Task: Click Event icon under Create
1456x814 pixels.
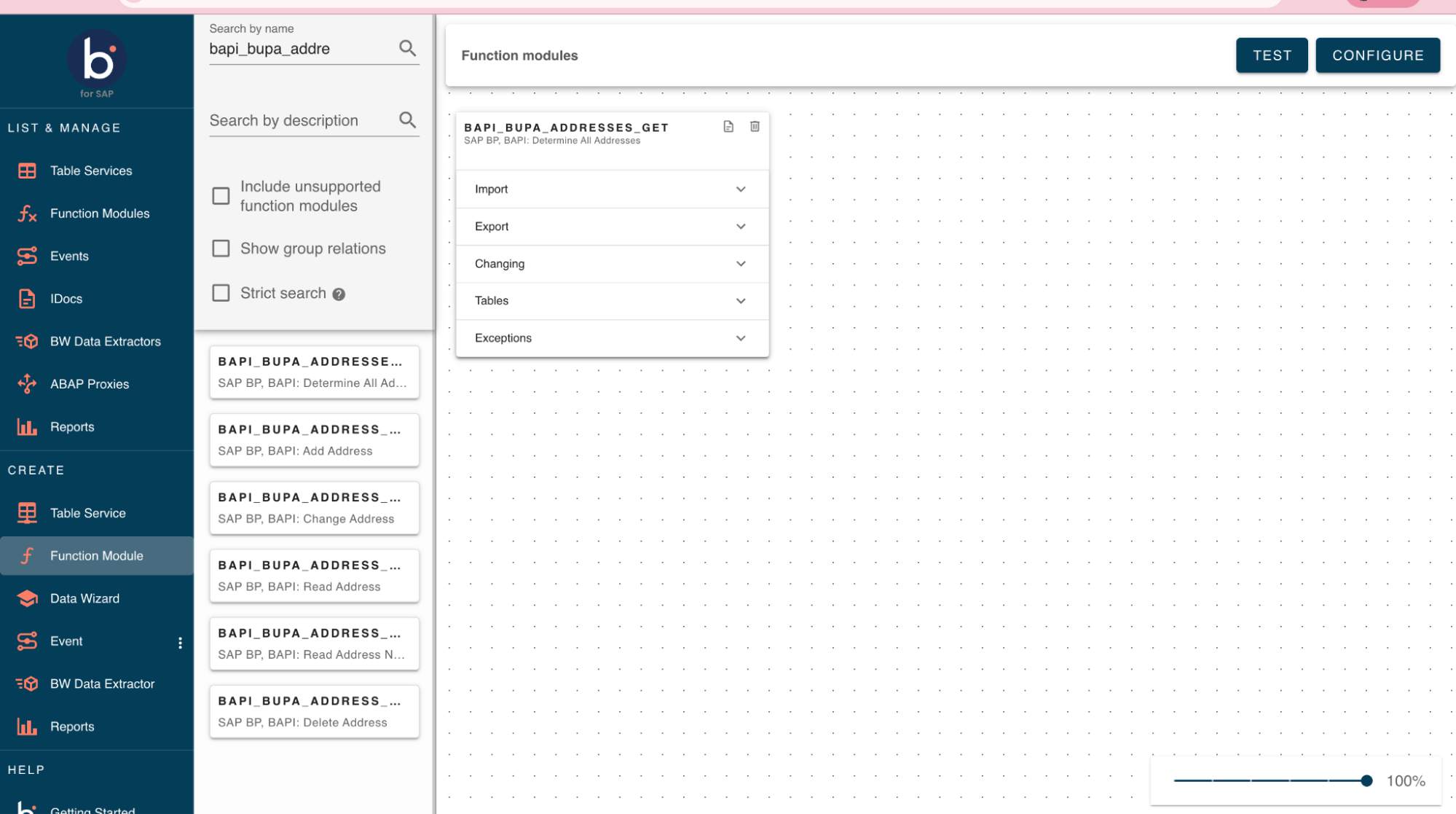Action: pos(27,641)
